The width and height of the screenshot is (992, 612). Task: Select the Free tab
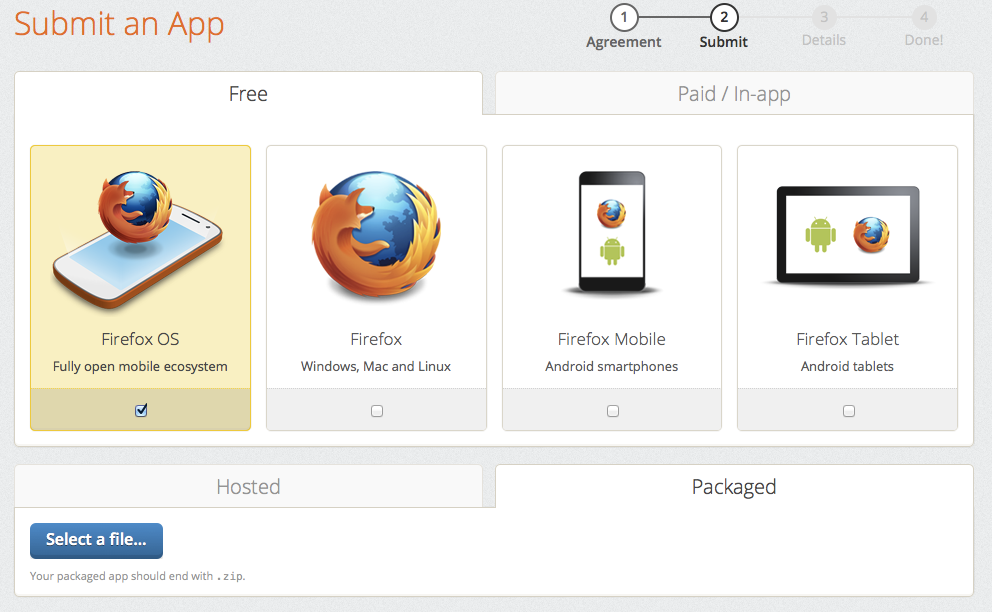point(248,93)
